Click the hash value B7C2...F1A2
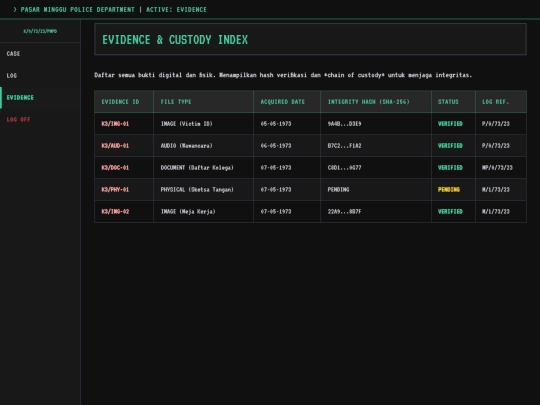This screenshot has width=540, height=405. (344, 146)
